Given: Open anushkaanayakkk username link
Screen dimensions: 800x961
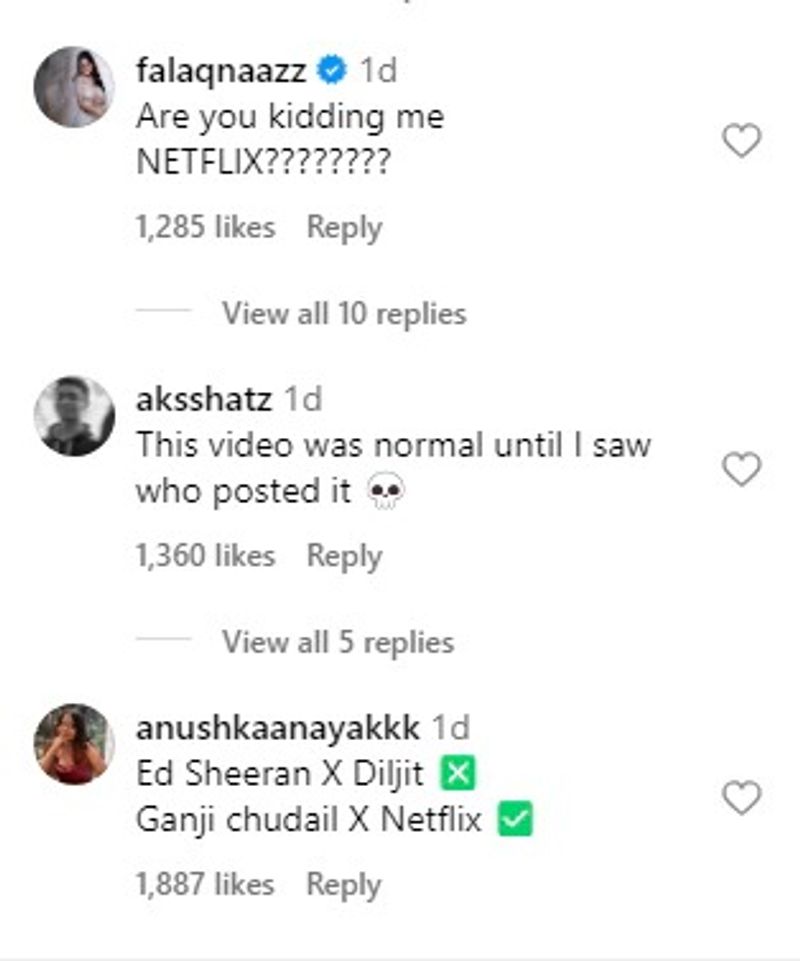Looking at the screenshot, I should 277,728.
